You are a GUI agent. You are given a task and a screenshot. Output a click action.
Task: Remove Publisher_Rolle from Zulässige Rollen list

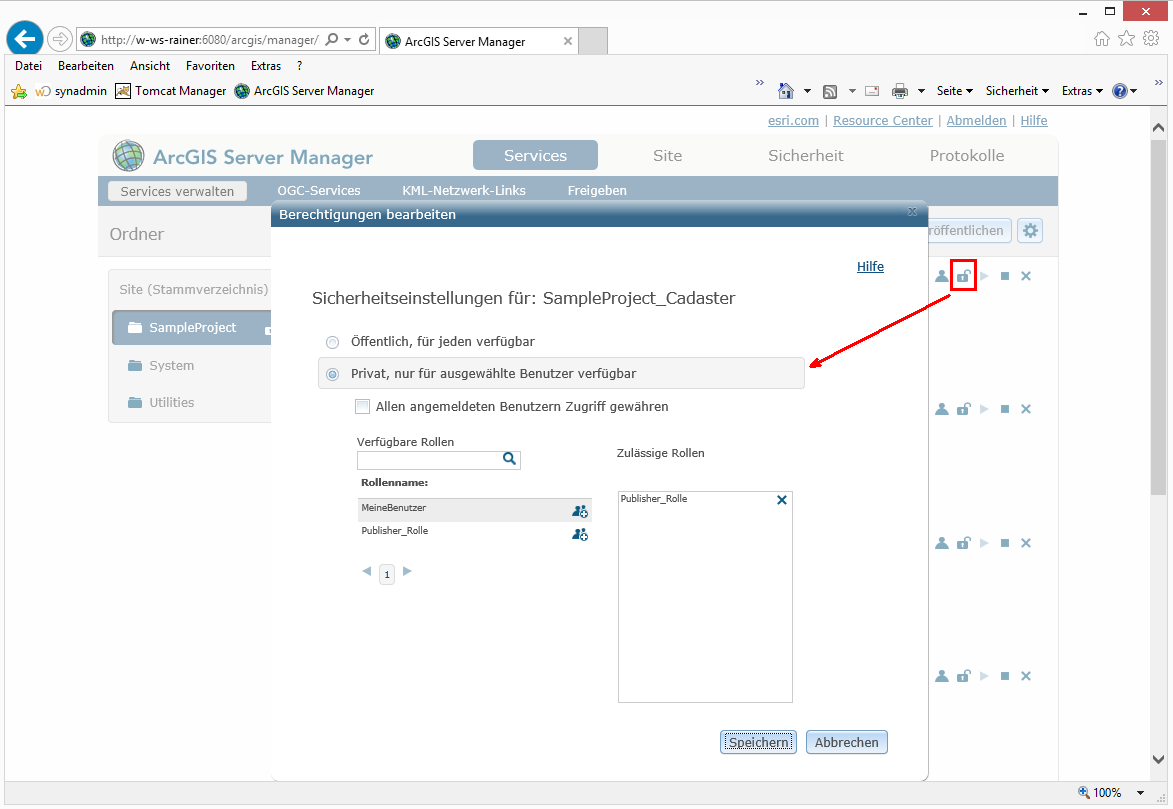coord(781,499)
